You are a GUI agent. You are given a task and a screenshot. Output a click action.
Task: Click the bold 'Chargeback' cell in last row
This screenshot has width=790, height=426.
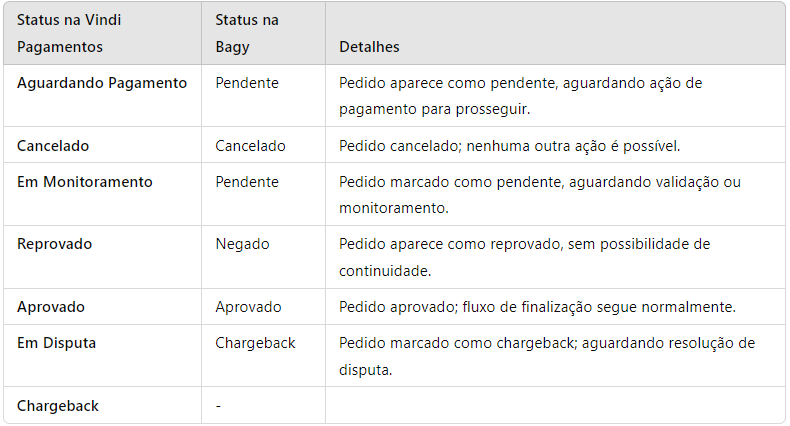coord(58,406)
